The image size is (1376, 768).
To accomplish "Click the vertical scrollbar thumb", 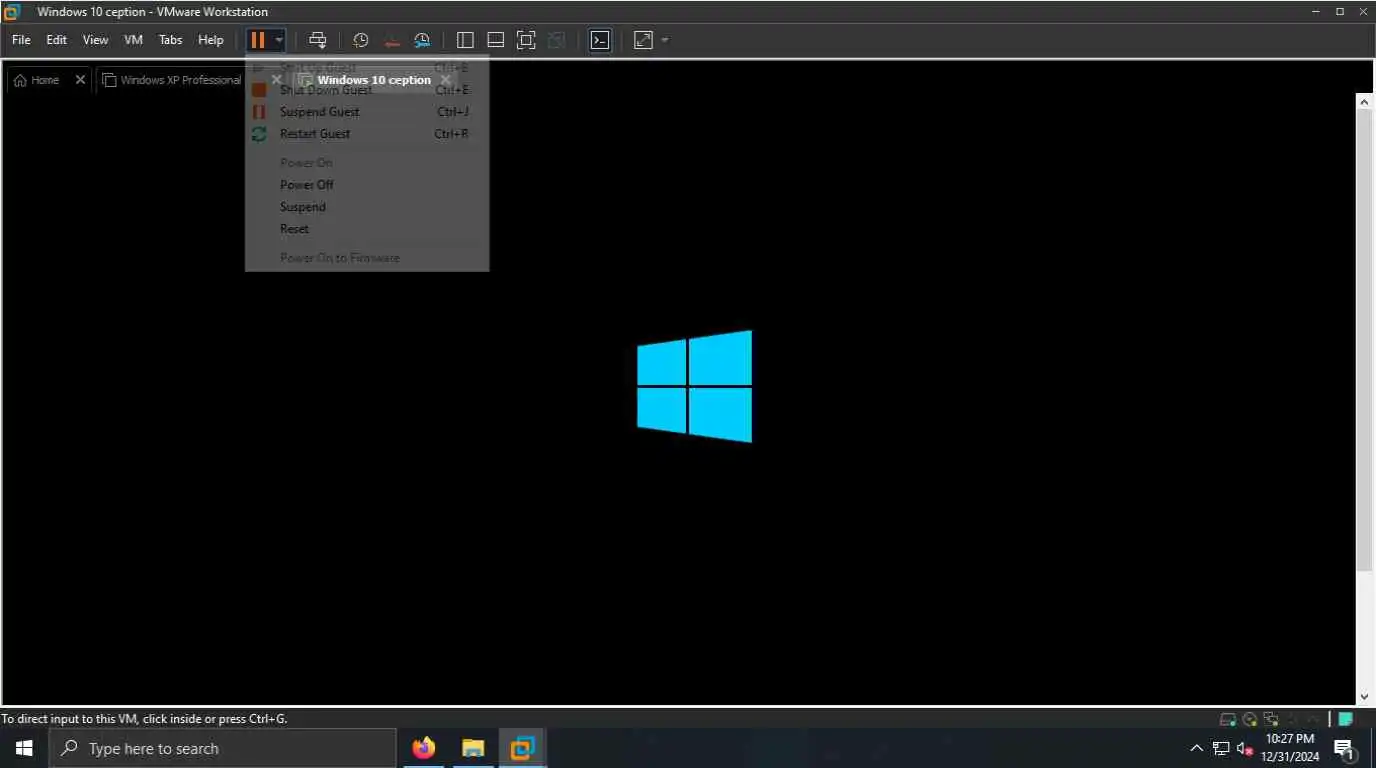I will (1364, 340).
